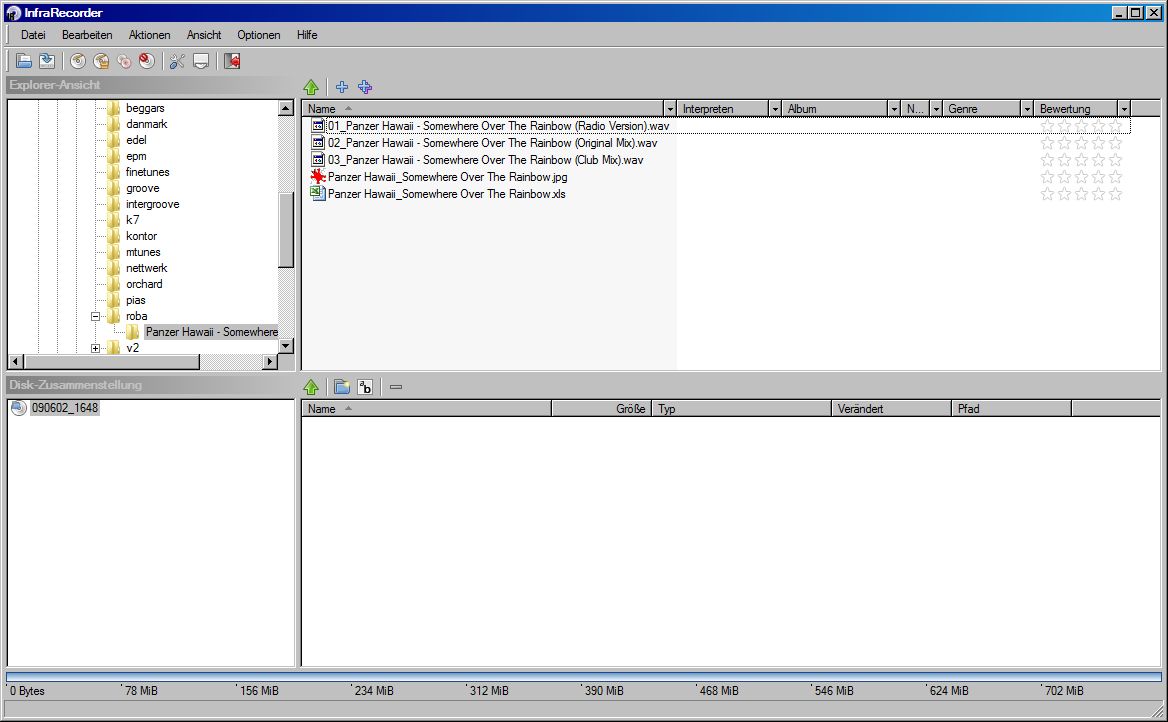Select the 02 Original Mix wav file icon
The width and height of the screenshot is (1168, 722).
coord(318,143)
